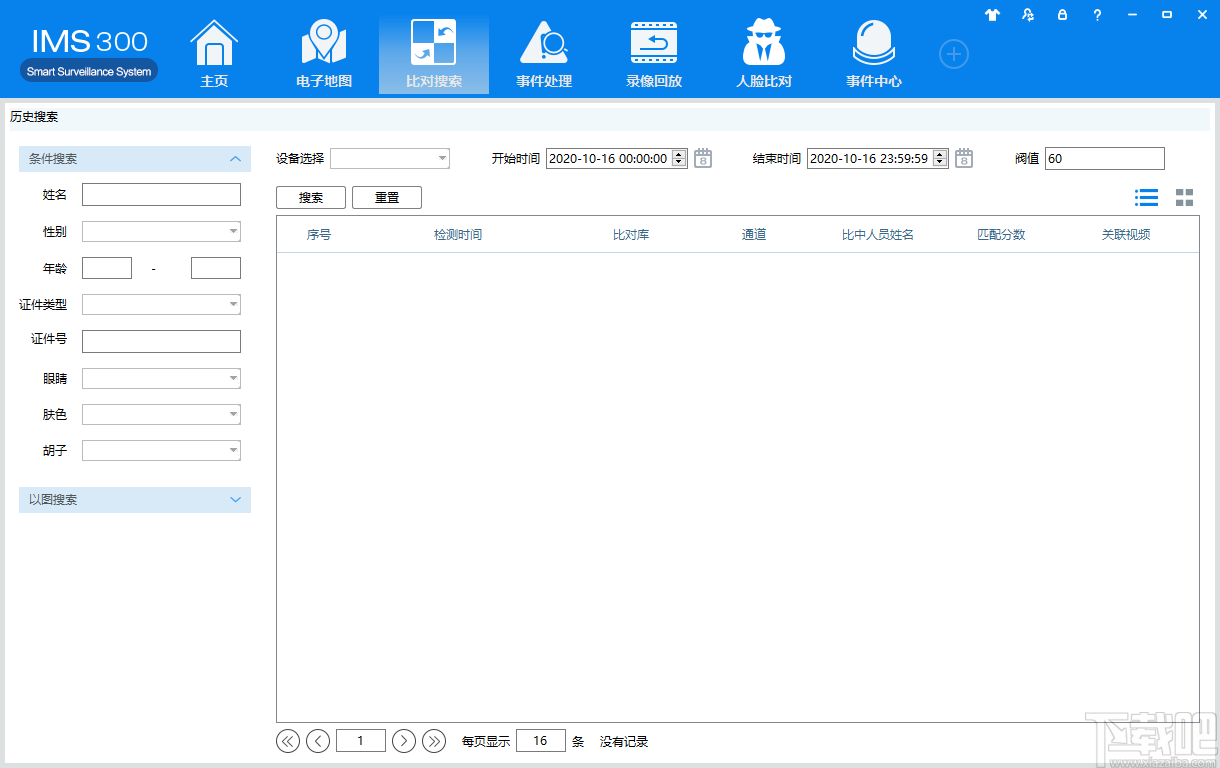The width and height of the screenshot is (1220, 768).
Task: Increment start time with the stepper
Action: pyautogui.click(x=679, y=153)
